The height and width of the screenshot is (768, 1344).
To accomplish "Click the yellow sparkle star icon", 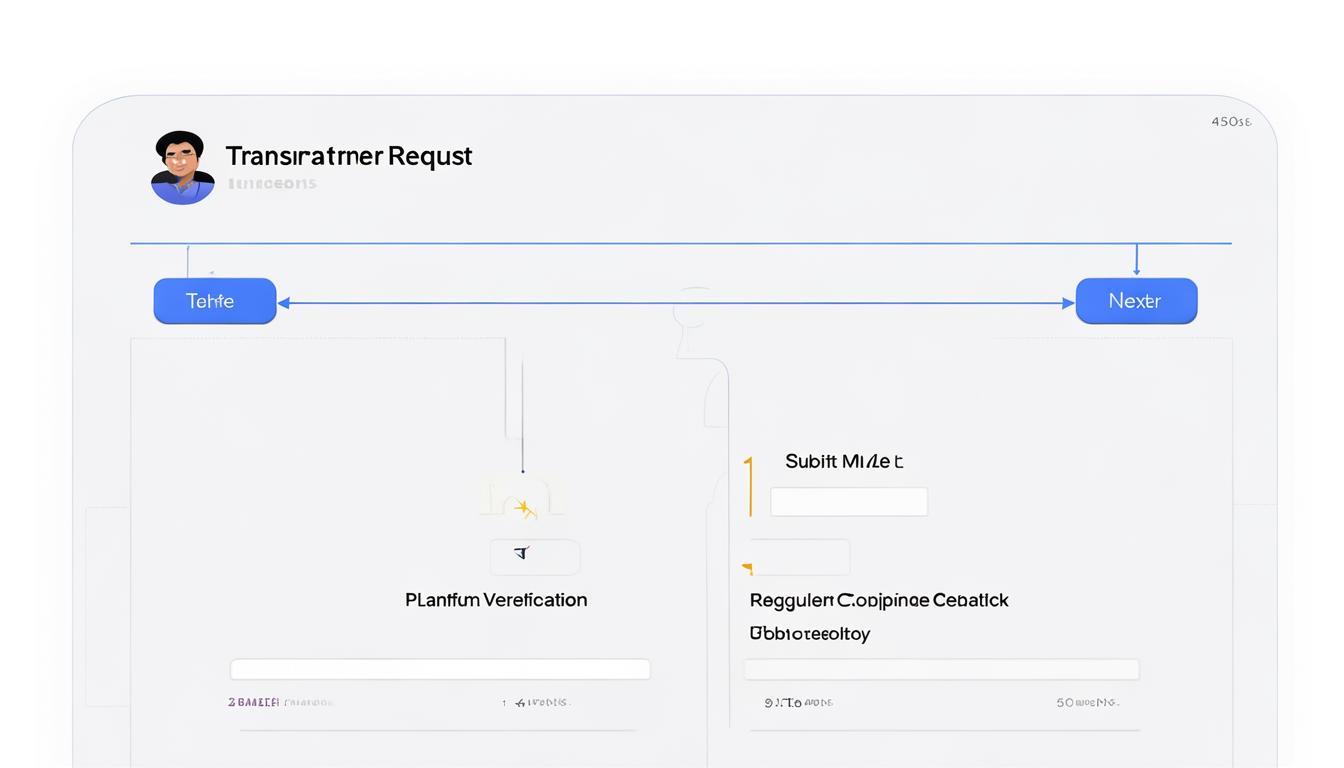I will (x=524, y=510).
